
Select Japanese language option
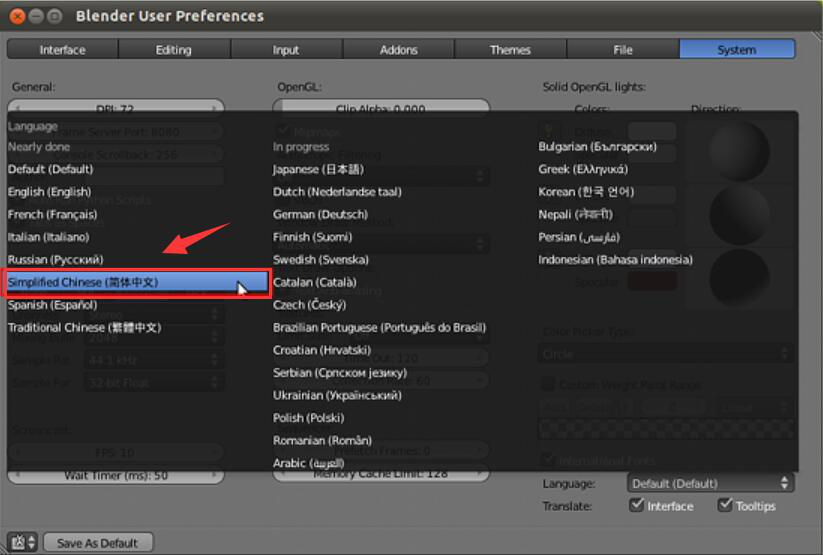[x=318, y=170]
